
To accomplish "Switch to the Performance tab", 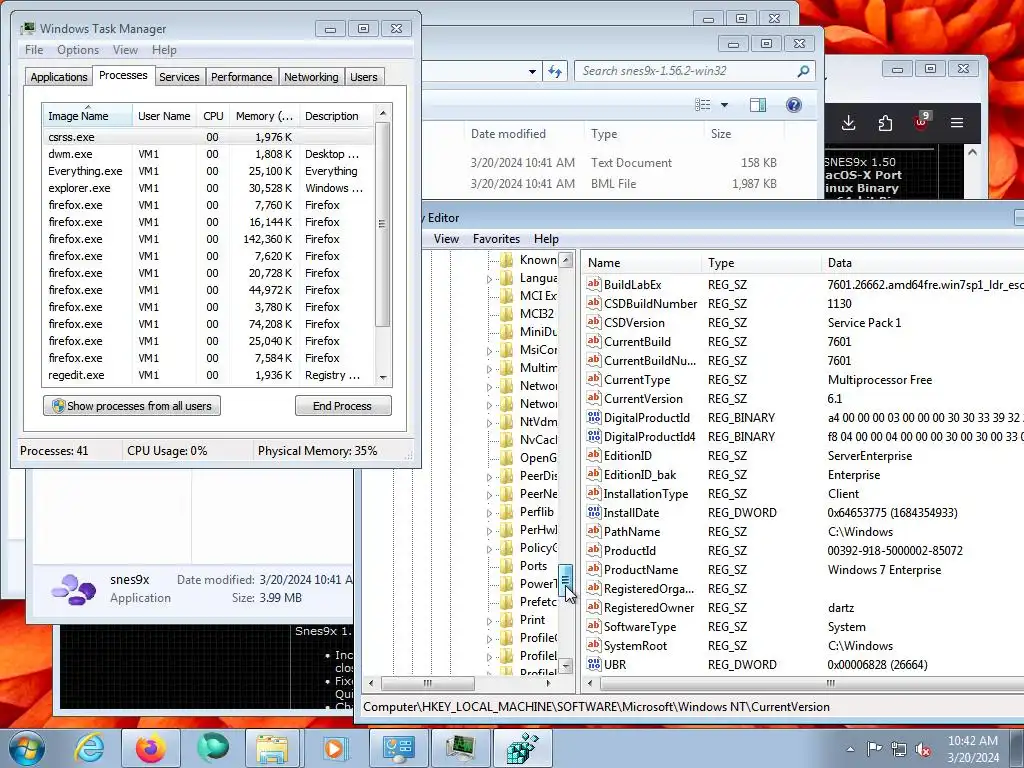I will 242,77.
